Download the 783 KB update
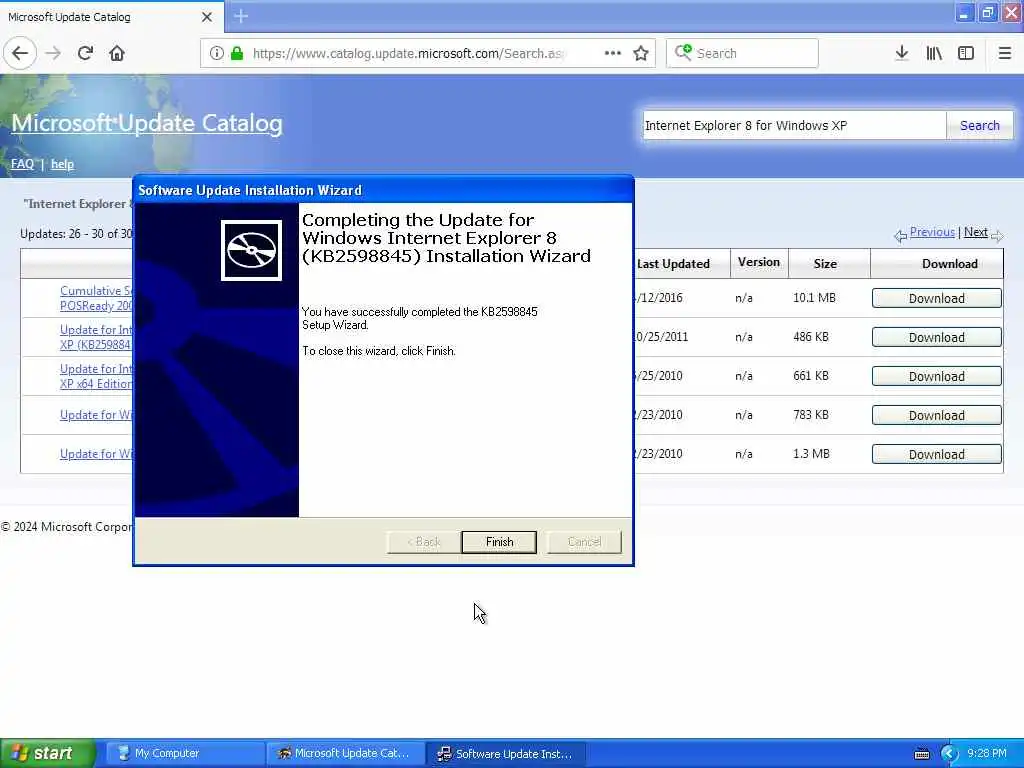This screenshot has height=768, width=1024. (936, 416)
